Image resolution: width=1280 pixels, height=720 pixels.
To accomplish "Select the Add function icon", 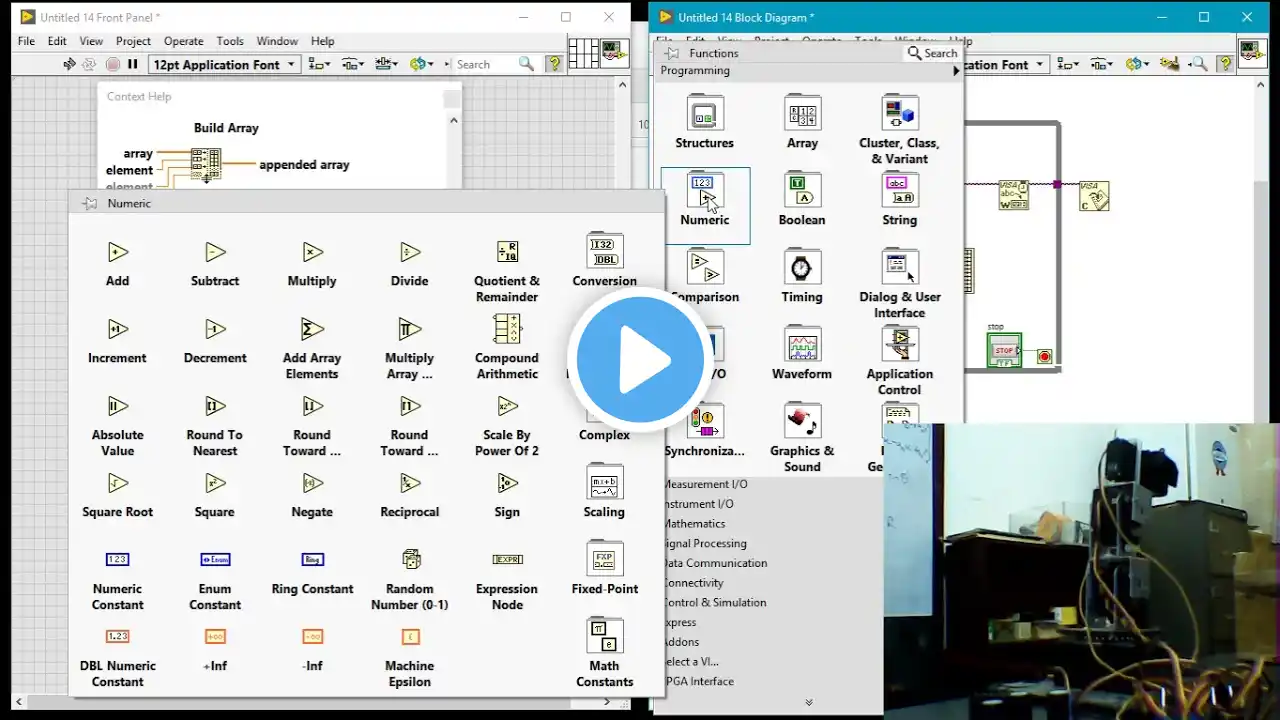I will (x=117, y=253).
